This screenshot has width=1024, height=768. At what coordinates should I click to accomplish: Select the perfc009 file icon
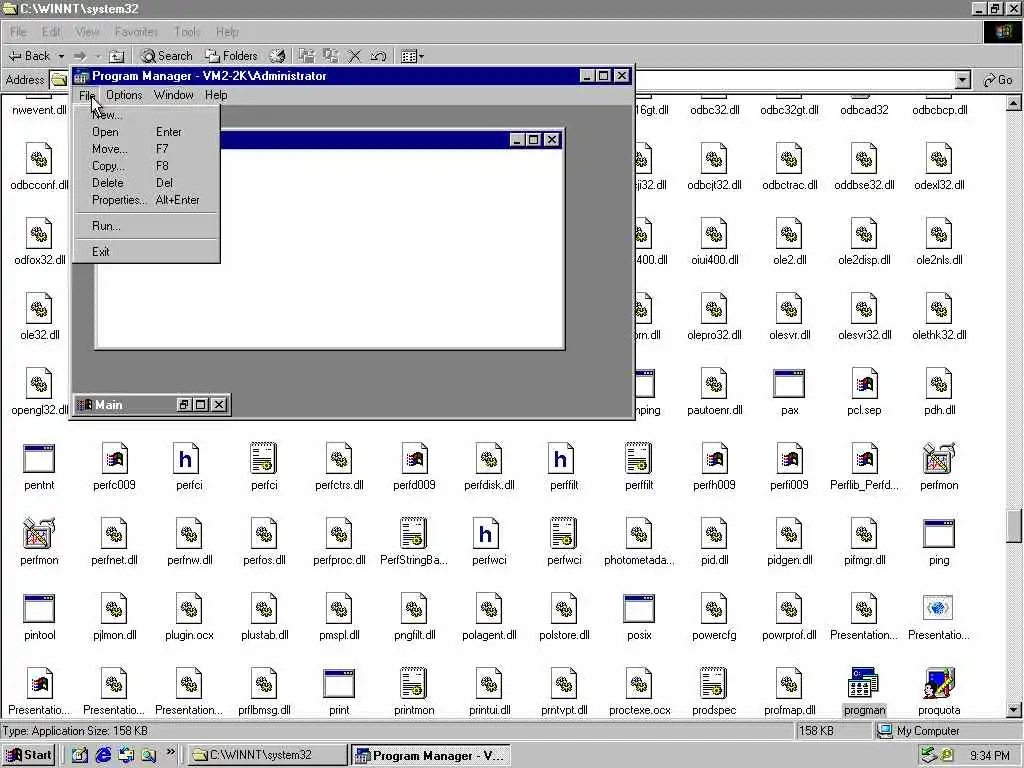[x=114, y=458]
